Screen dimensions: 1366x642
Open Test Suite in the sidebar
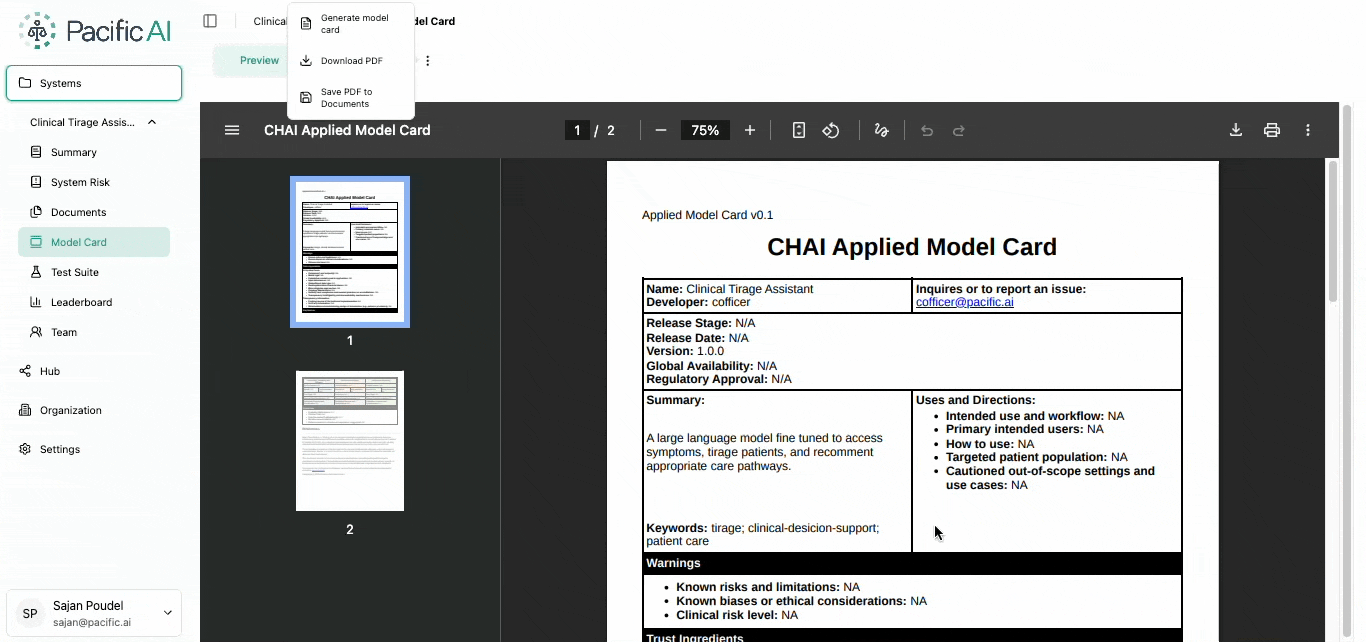75,272
